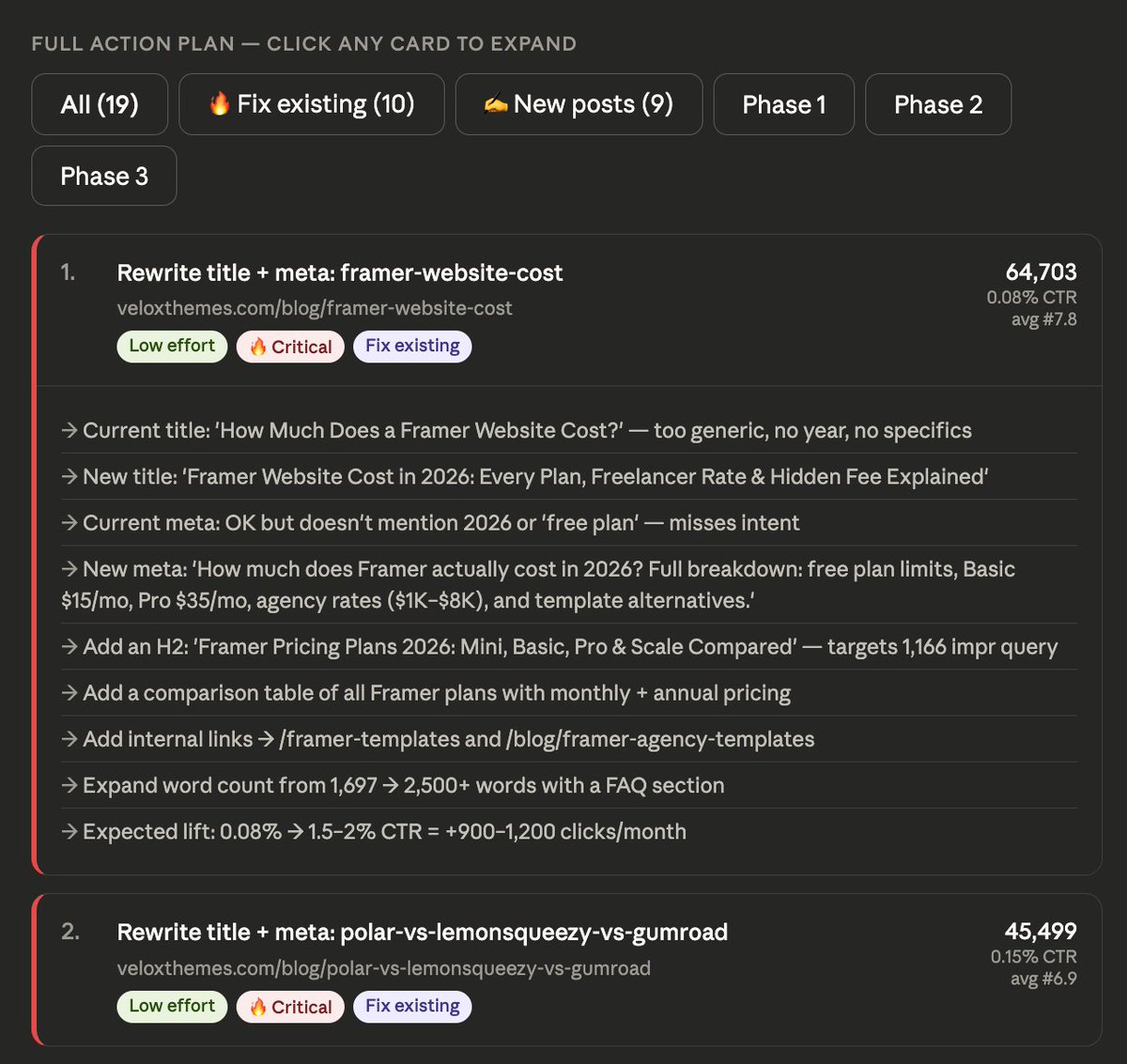Click the 45,499 impressions value
Image resolution: width=1127 pixels, height=1064 pixels.
click(1041, 931)
